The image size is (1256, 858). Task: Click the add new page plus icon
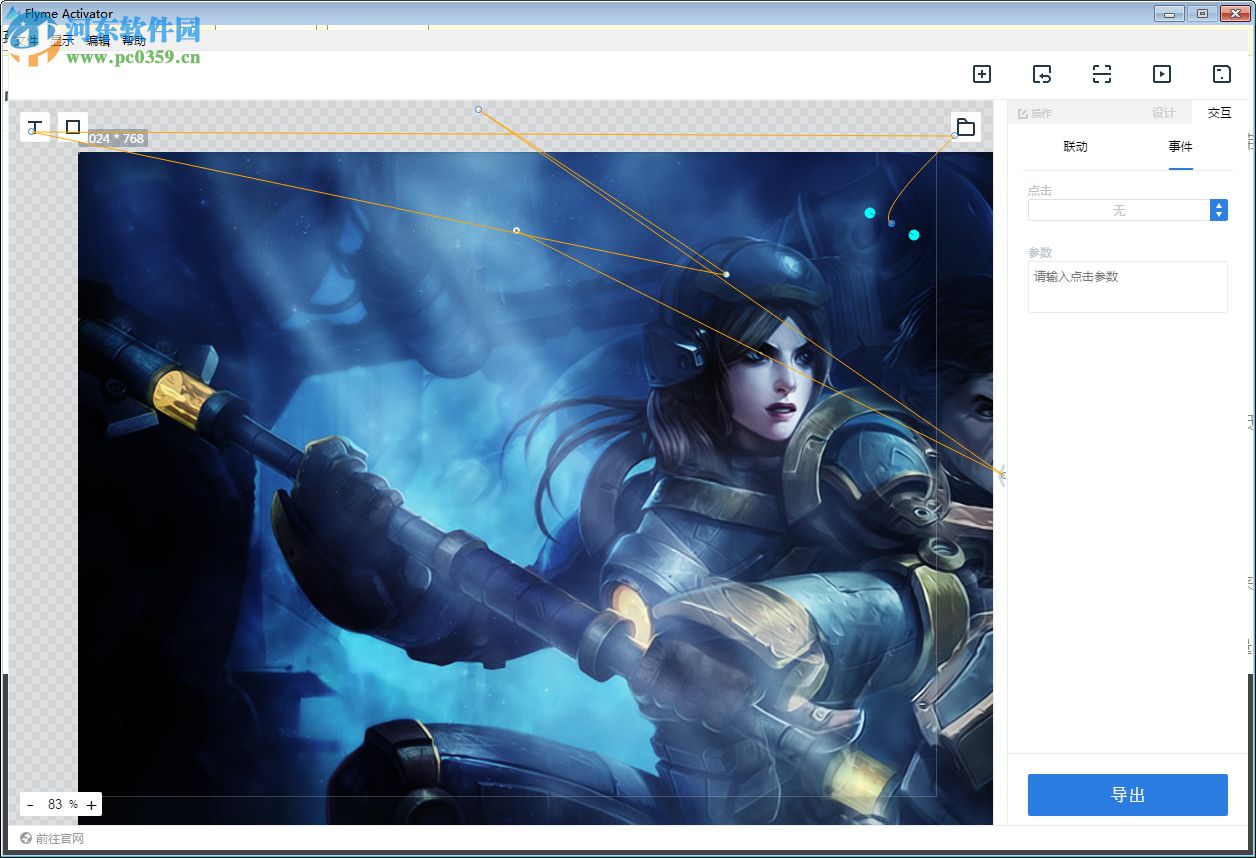click(x=982, y=74)
